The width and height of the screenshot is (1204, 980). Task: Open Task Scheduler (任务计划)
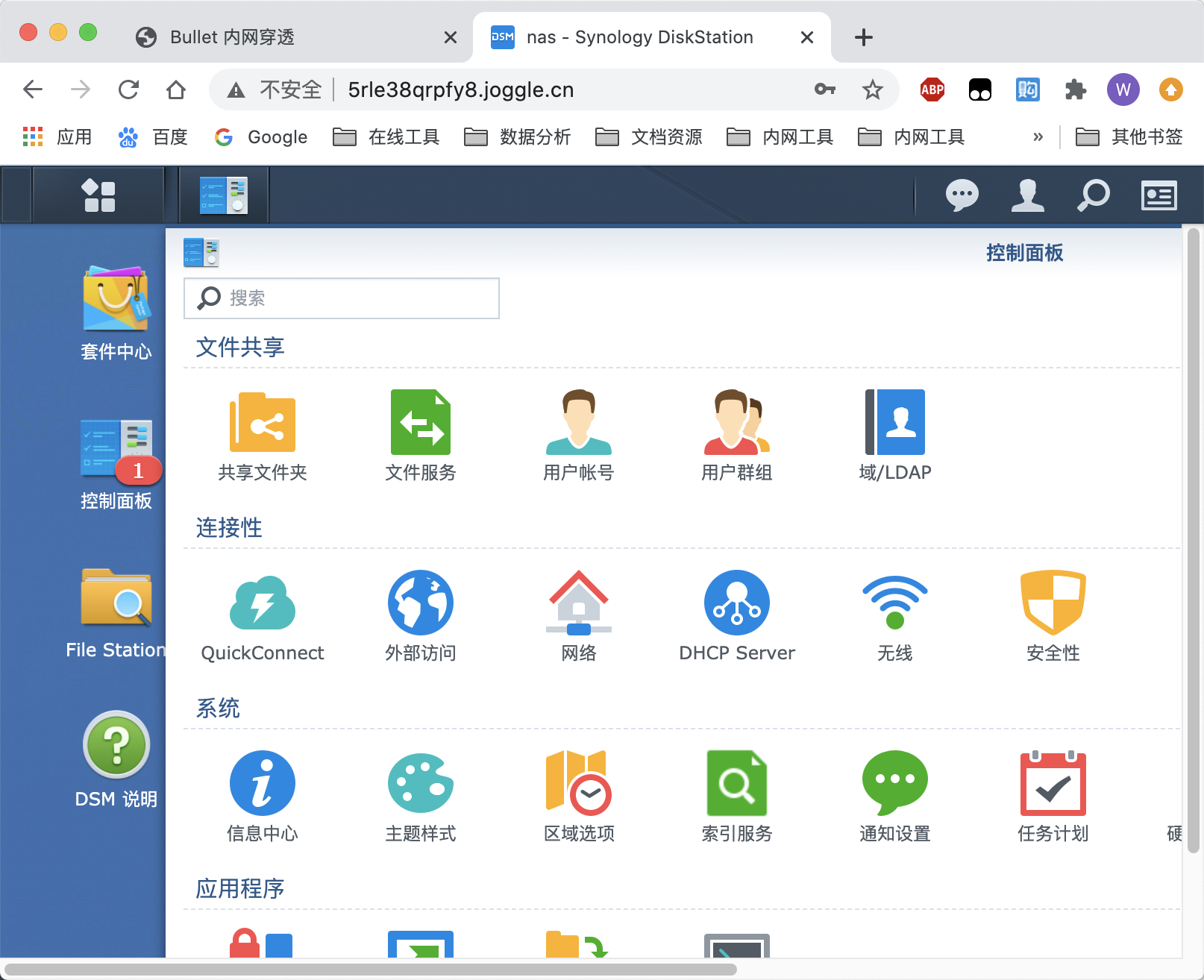(1053, 797)
